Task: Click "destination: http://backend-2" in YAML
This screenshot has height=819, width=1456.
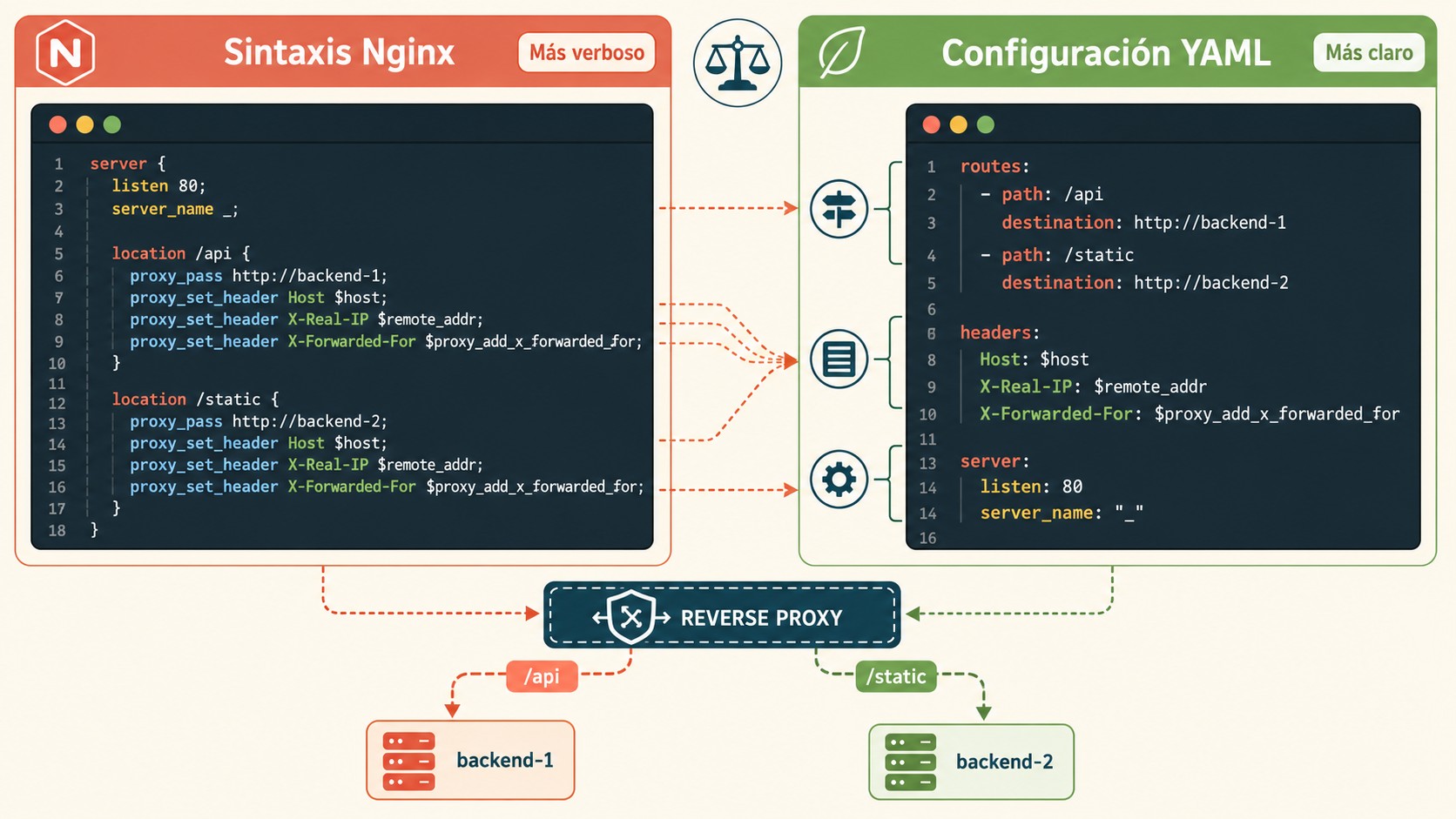Action: 1145,283
